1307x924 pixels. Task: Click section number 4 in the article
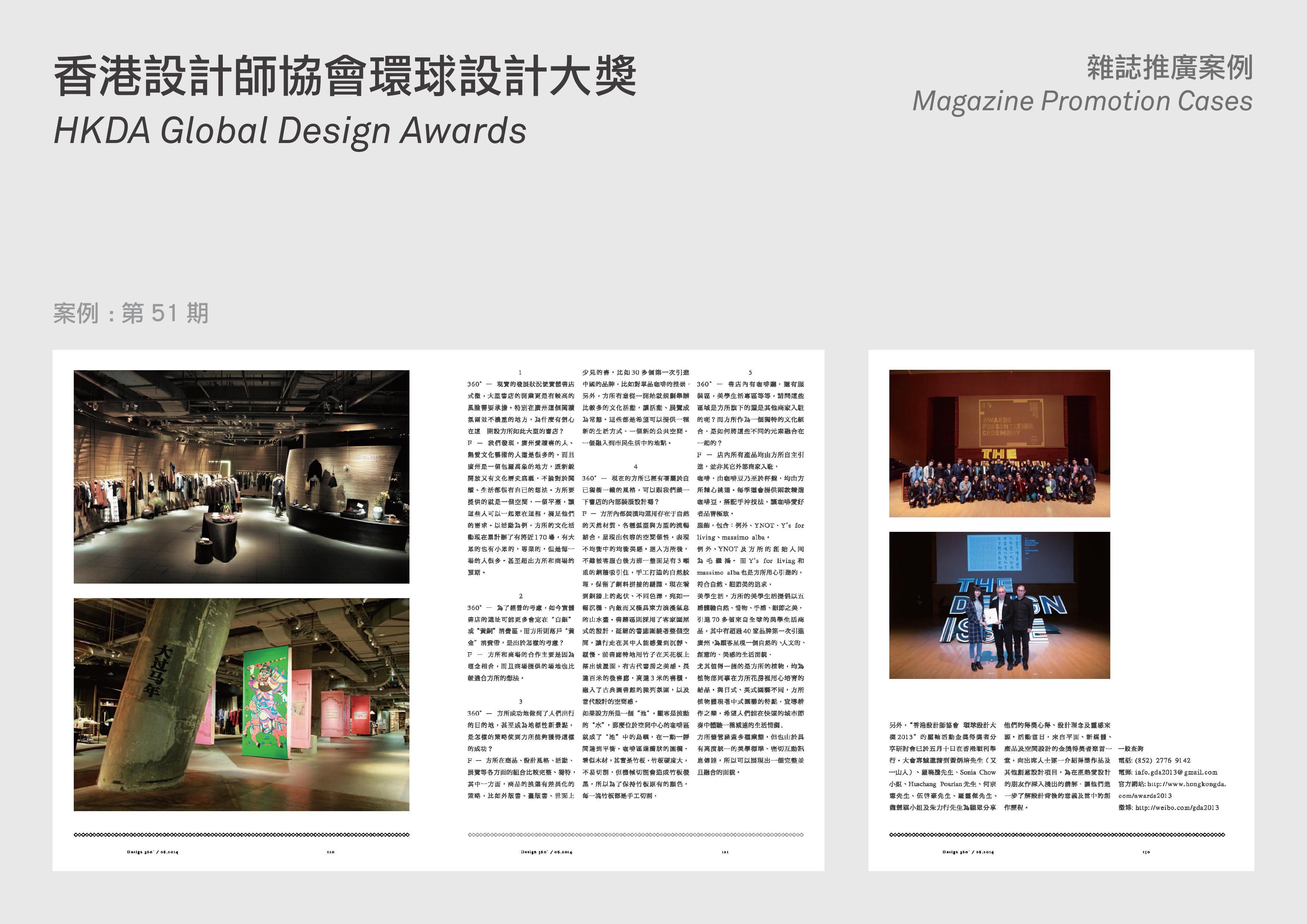coord(636,467)
